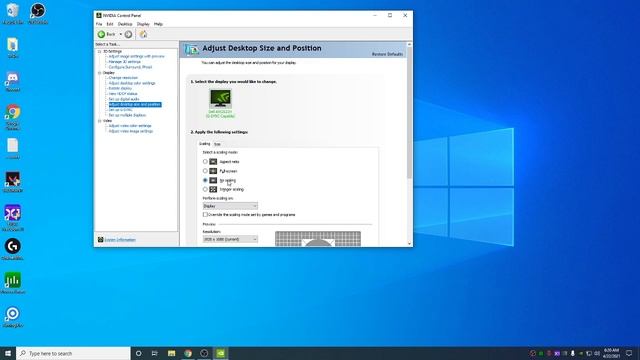This screenshot has height=360, width=640.
Task: Open Adjust video color settings task
Action: [x=130, y=126]
